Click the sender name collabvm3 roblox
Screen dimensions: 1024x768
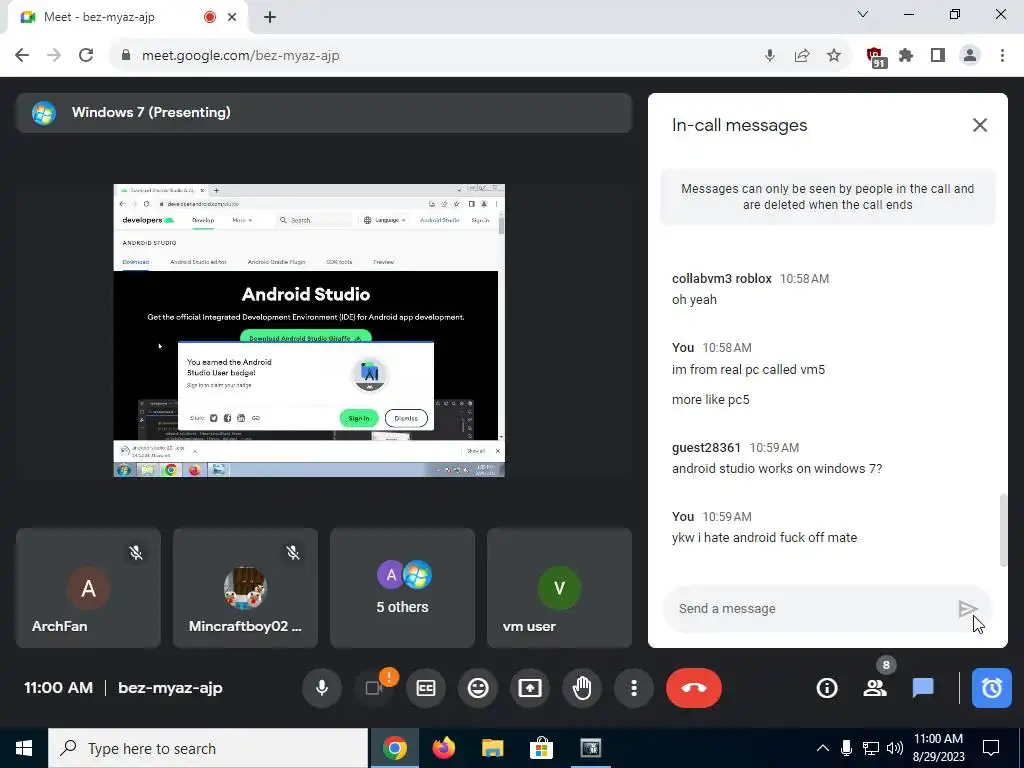coord(722,278)
